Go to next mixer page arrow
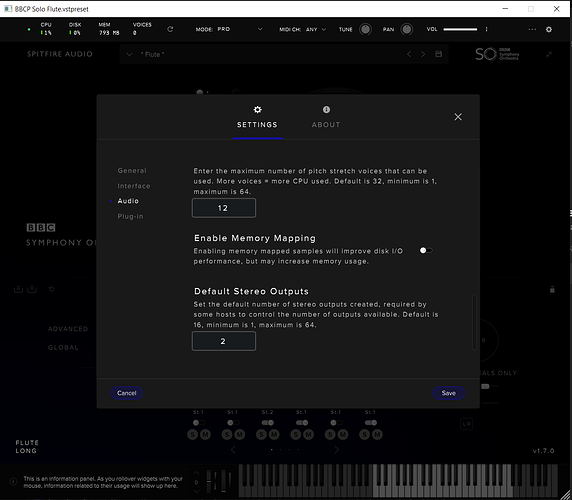 (x=336, y=450)
